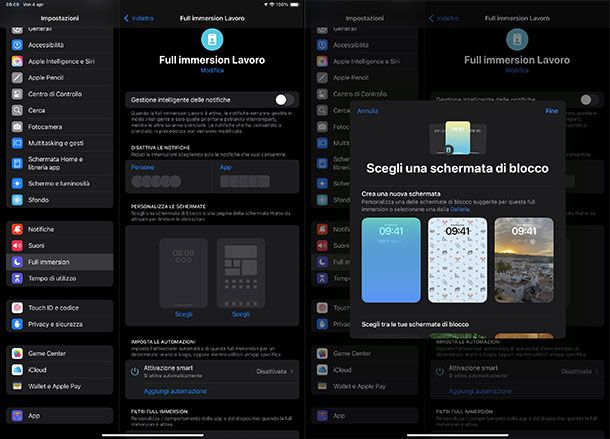Open Tempo di utilizzo in left sidebar
Screen dimensions: 610x439
(60, 278)
